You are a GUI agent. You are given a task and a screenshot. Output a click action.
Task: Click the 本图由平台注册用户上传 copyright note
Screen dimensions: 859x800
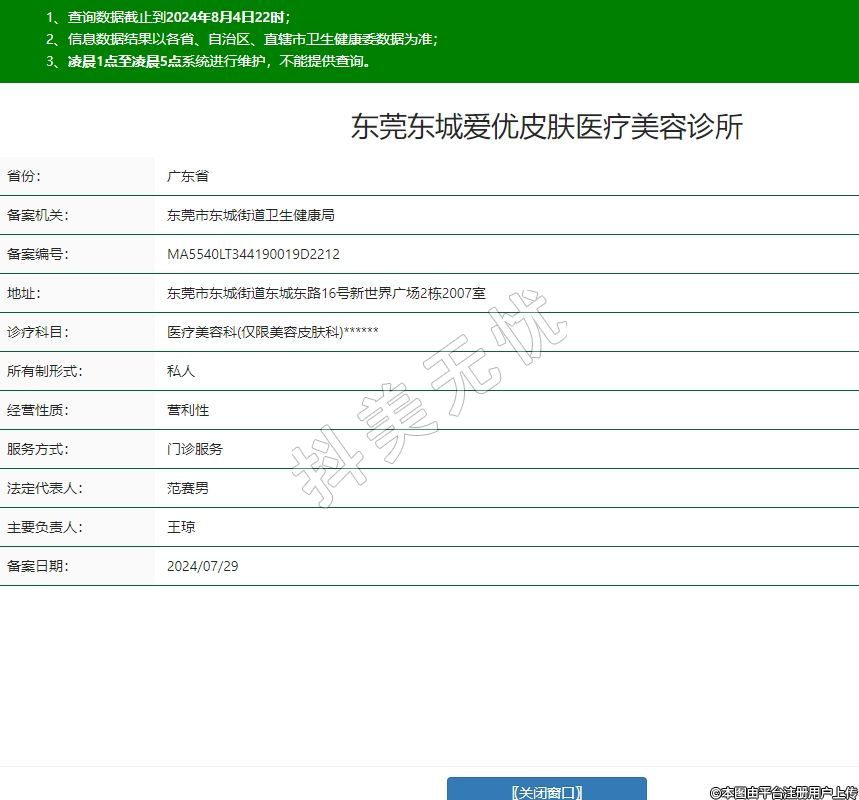783,791
